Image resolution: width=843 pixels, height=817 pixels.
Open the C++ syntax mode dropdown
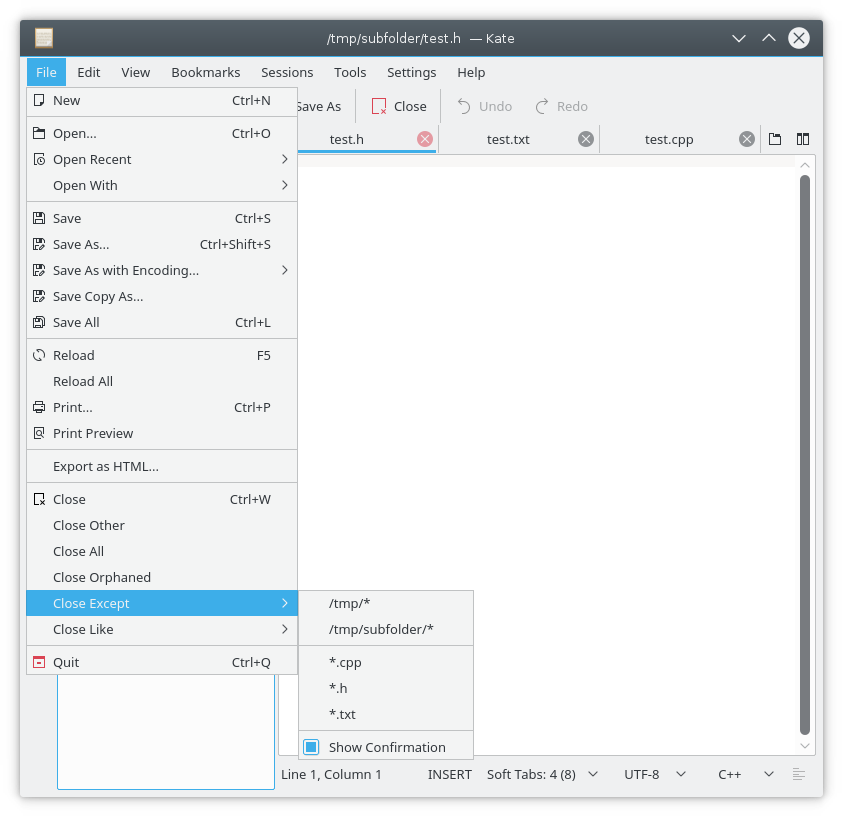coord(746,775)
